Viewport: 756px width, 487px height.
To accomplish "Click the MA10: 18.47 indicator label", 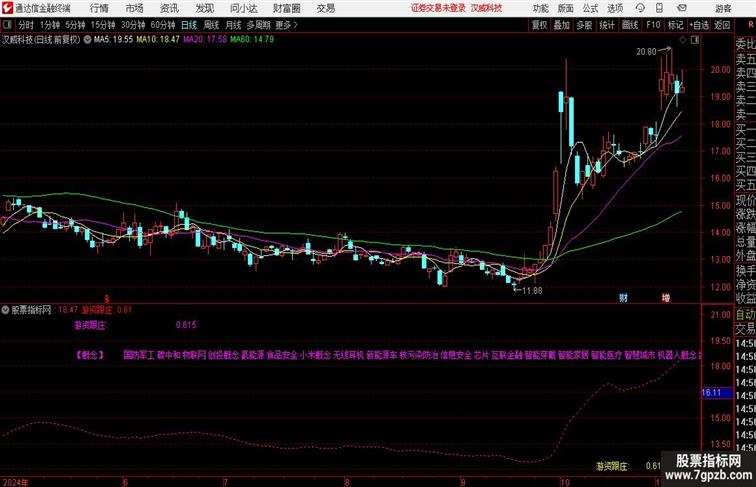I will (158, 40).
